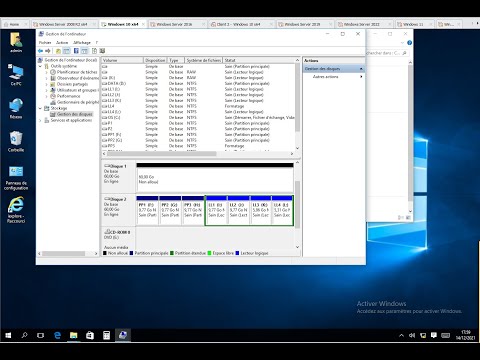Select the DATA (D:) volume row
Screen dimensions: 480x360
[x=198, y=83]
